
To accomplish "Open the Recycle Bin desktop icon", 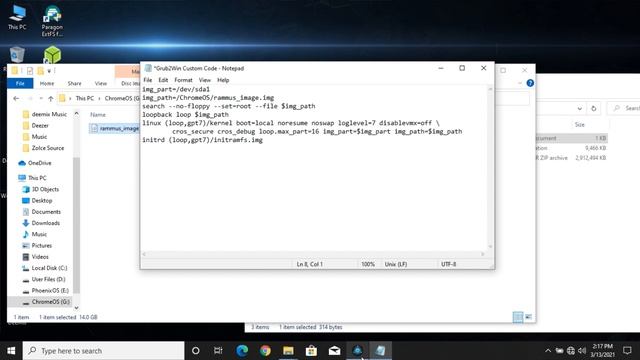I will coord(17,55).
